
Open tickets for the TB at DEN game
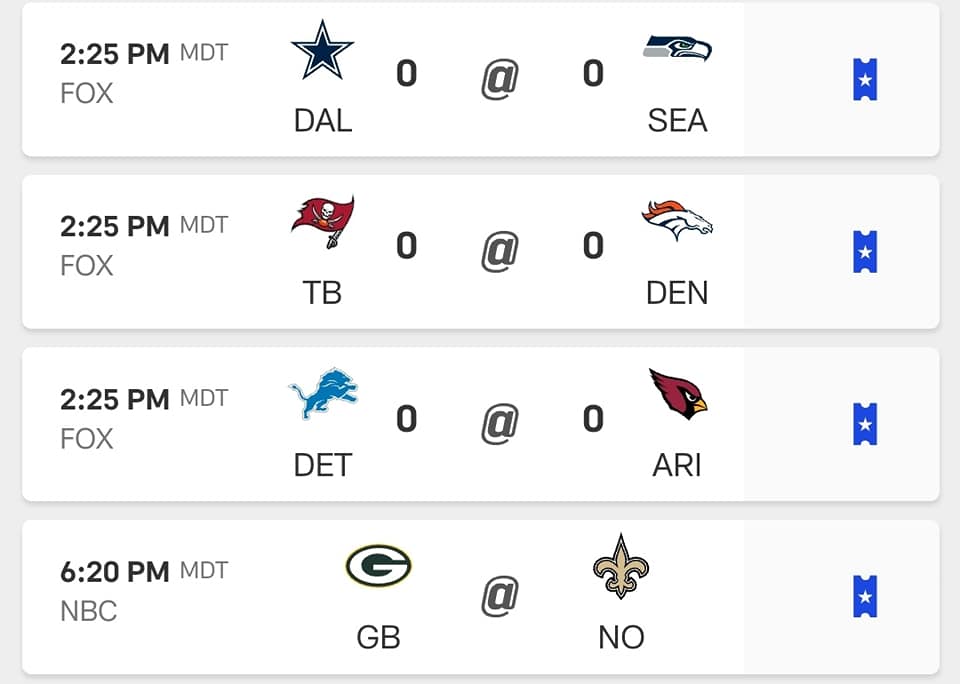point(865,252)
